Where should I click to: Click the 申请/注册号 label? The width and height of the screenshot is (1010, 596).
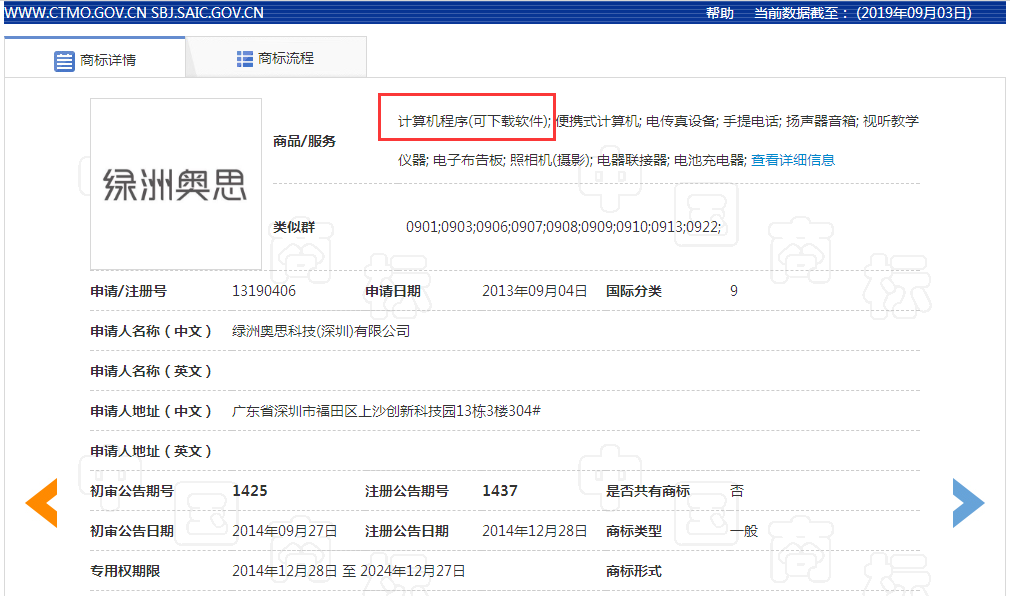128,291
